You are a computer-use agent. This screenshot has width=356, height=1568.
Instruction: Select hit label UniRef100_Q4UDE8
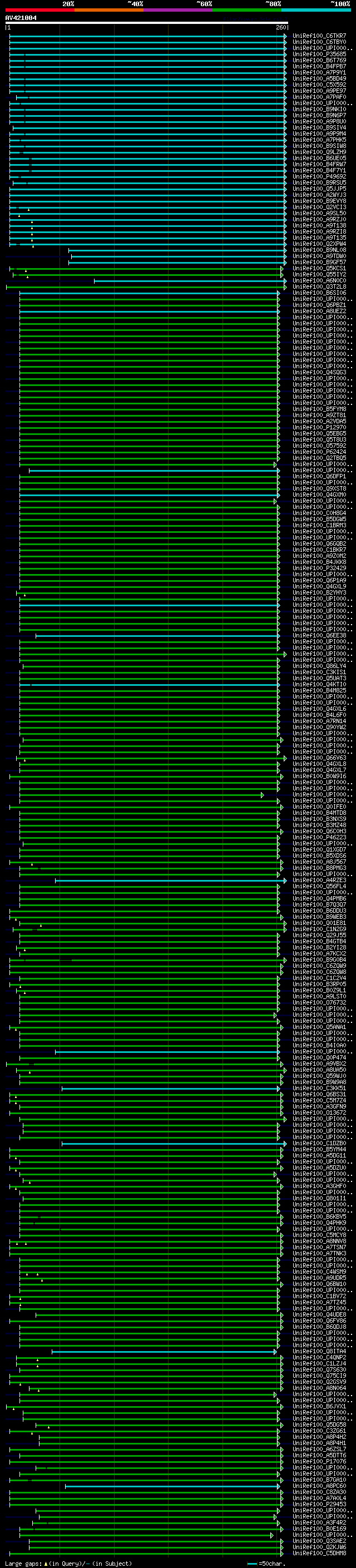(x=319, y=1314)
